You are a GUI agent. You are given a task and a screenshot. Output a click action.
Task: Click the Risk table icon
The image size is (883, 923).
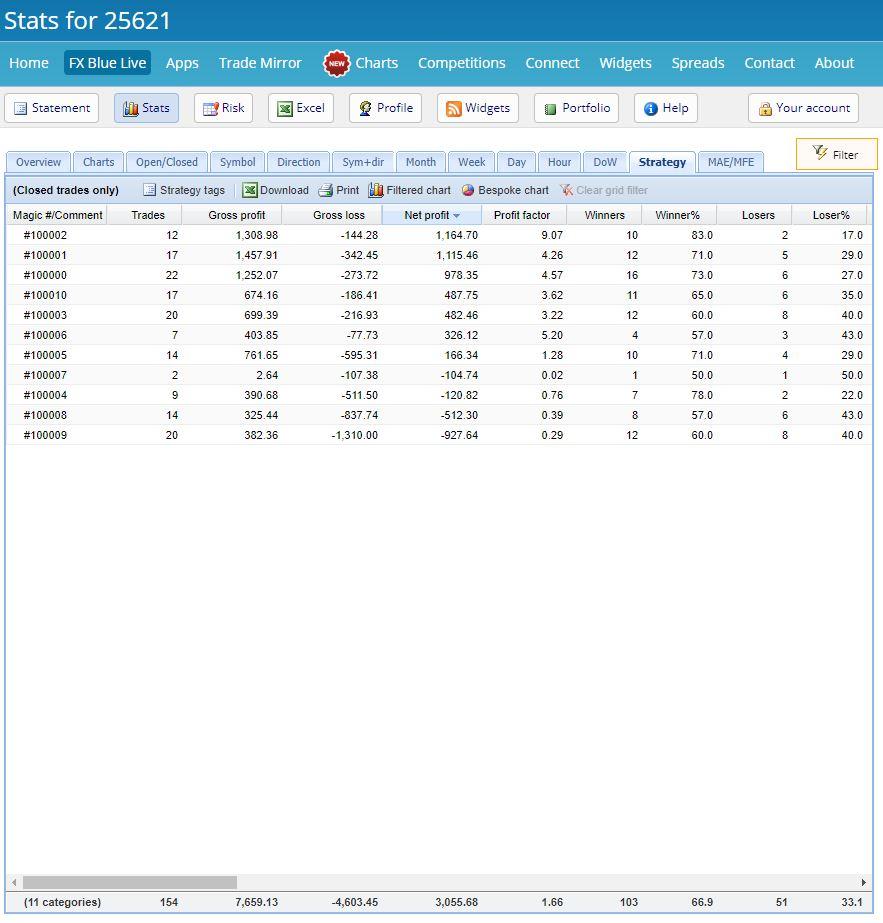[x=210, y=108]
